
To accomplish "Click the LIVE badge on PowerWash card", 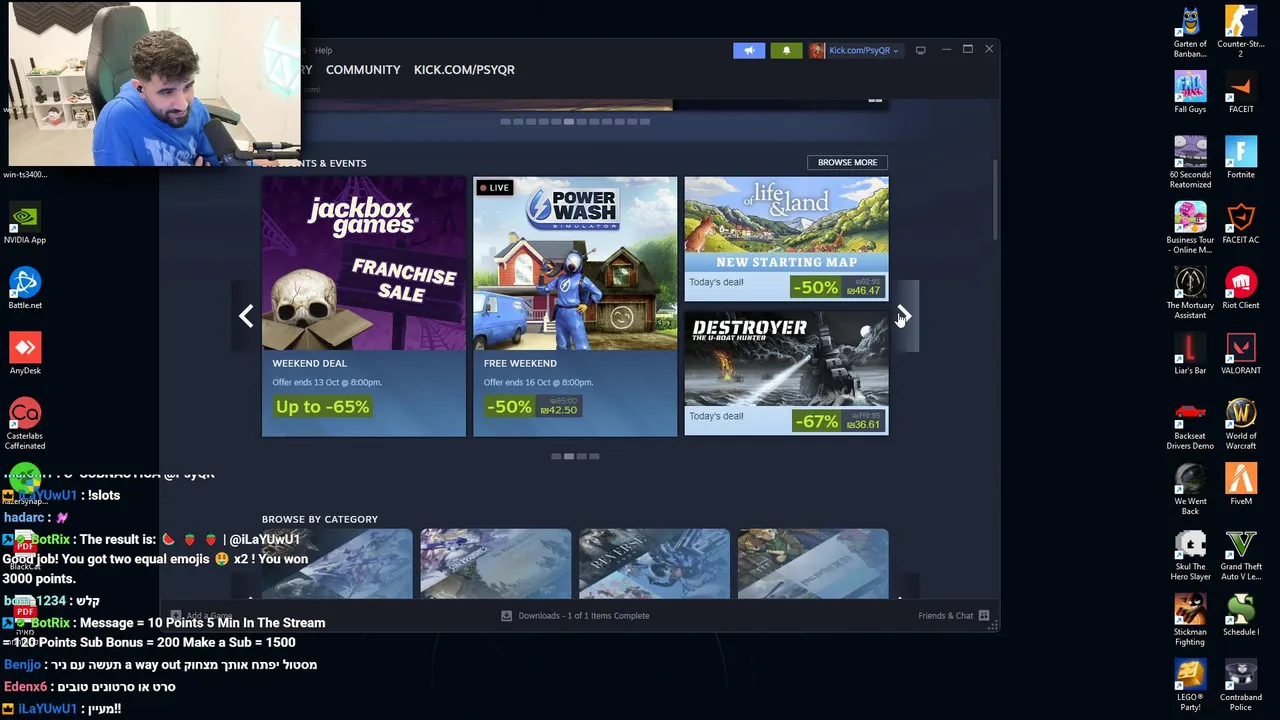I will (494, 188).
